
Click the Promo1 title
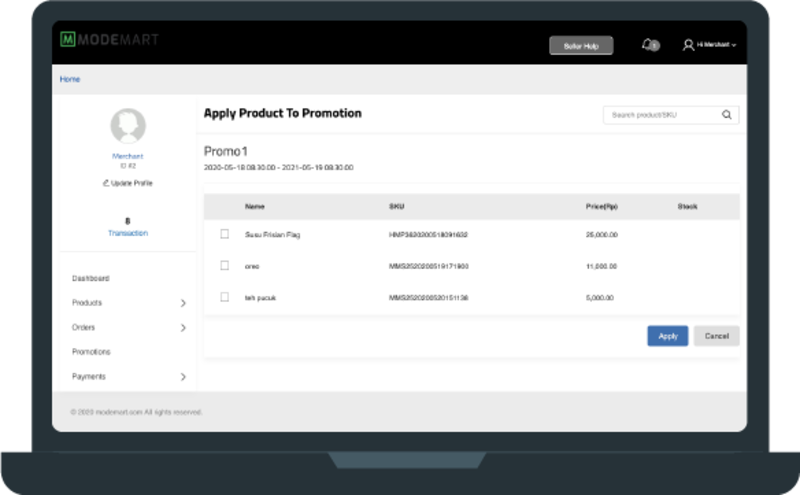coord(226,151)
